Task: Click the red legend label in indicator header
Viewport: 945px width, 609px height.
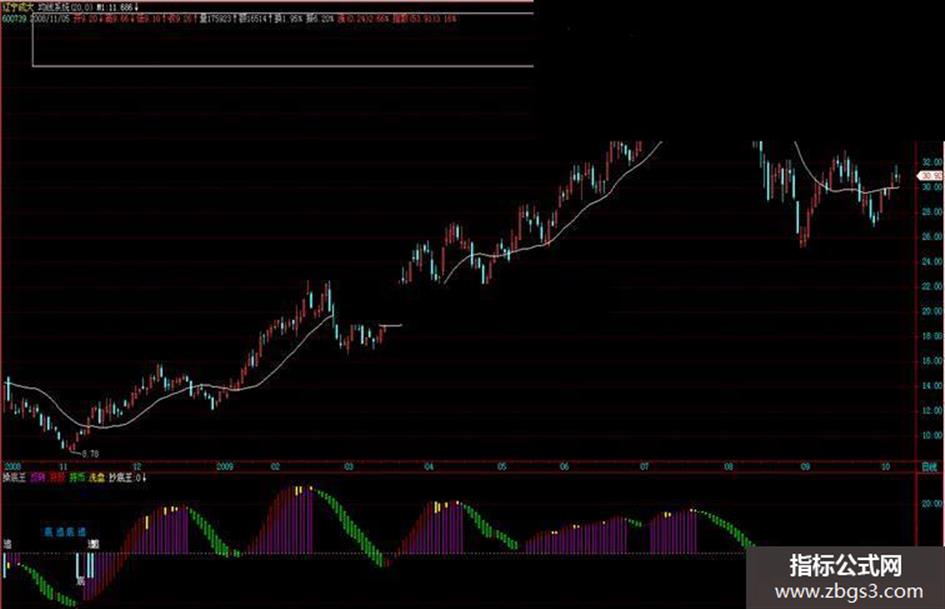Action: point(57,478)
